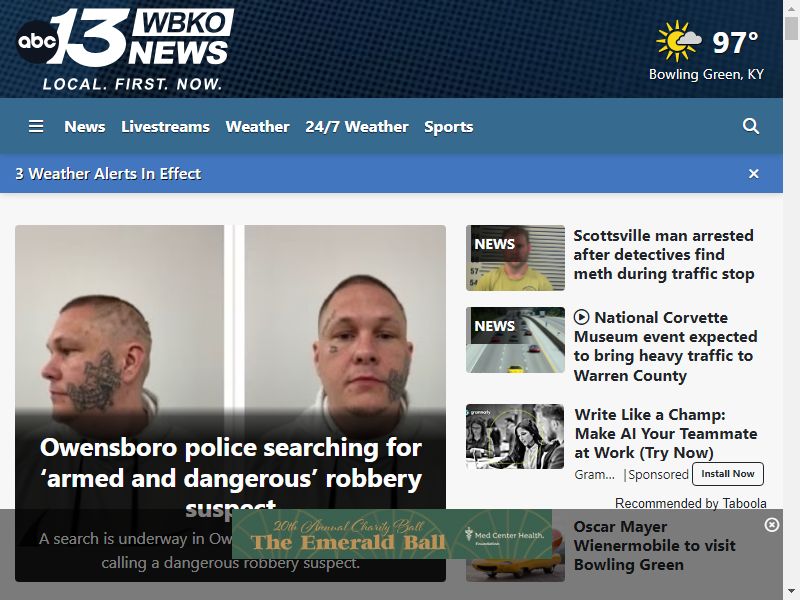Open the hamburger navigation menu
The width and height of the screenshot is (800, 600).
[x=36, y=126]
